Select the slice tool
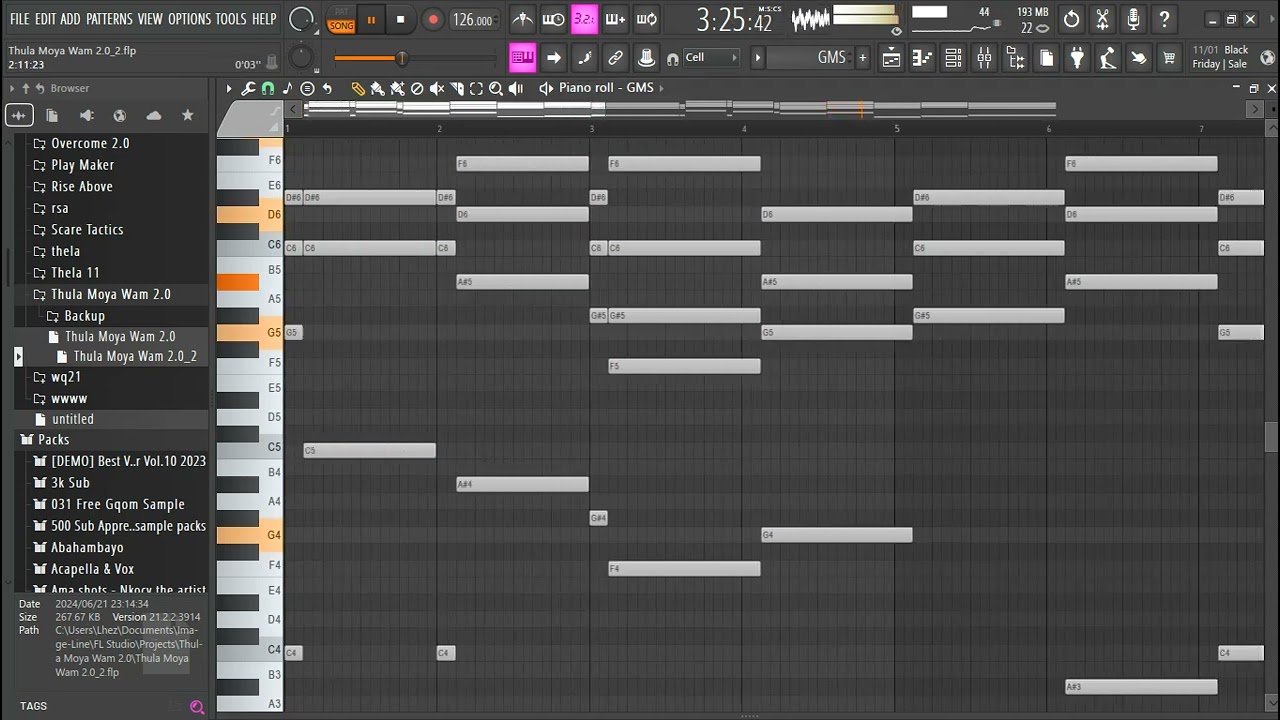This screenshot has height=720, width=1280. pyautogui.click(x=457, y=88)
